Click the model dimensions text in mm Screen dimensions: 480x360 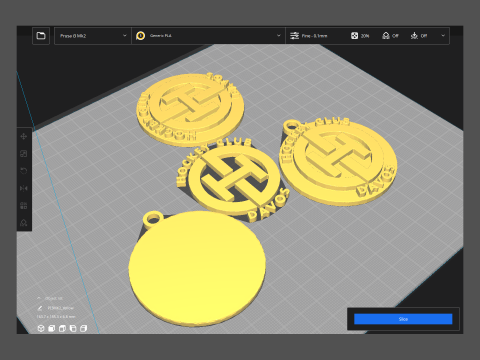point(56,317)
